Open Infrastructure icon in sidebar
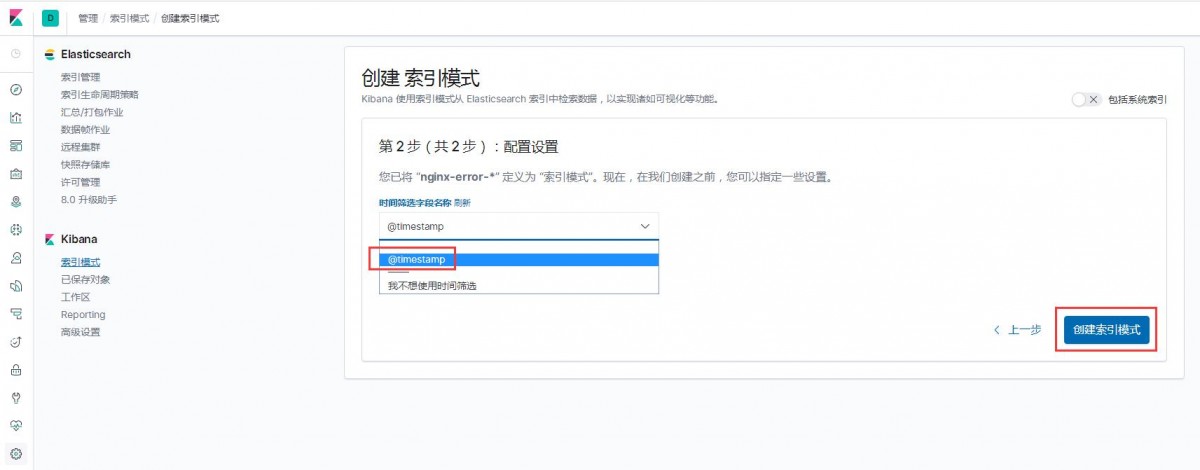Image resolution: width=1200 pixels, height=470 pixels. [x=16, y=258]
